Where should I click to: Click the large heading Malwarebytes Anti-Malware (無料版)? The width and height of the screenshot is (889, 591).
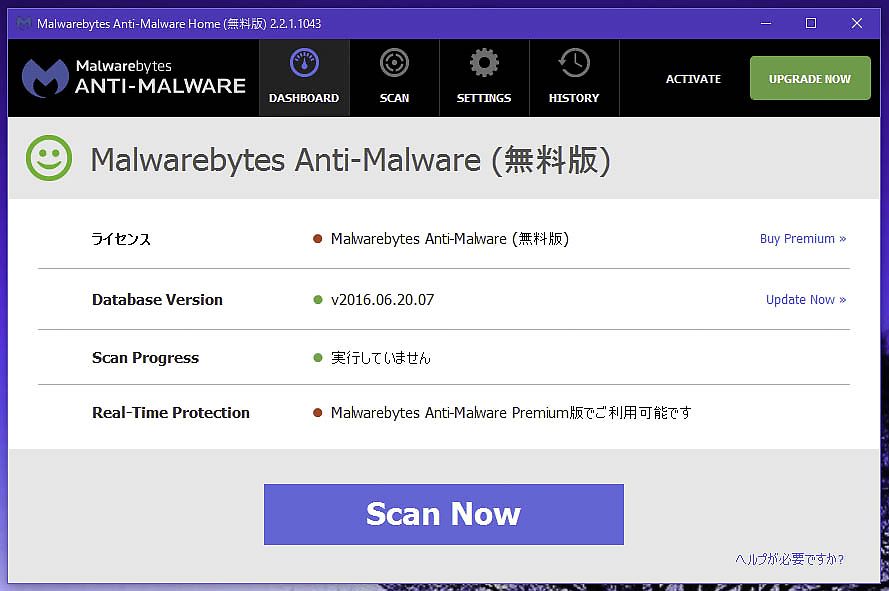click(x=350, y=160)
